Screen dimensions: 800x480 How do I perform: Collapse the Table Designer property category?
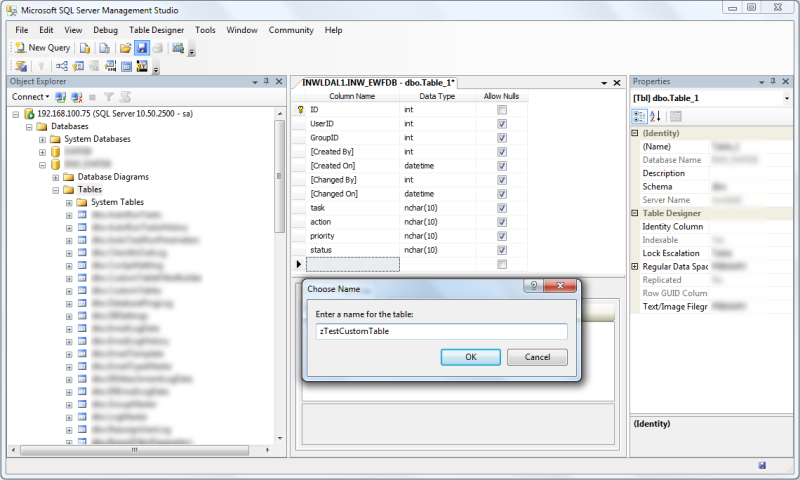click(635, 213)
